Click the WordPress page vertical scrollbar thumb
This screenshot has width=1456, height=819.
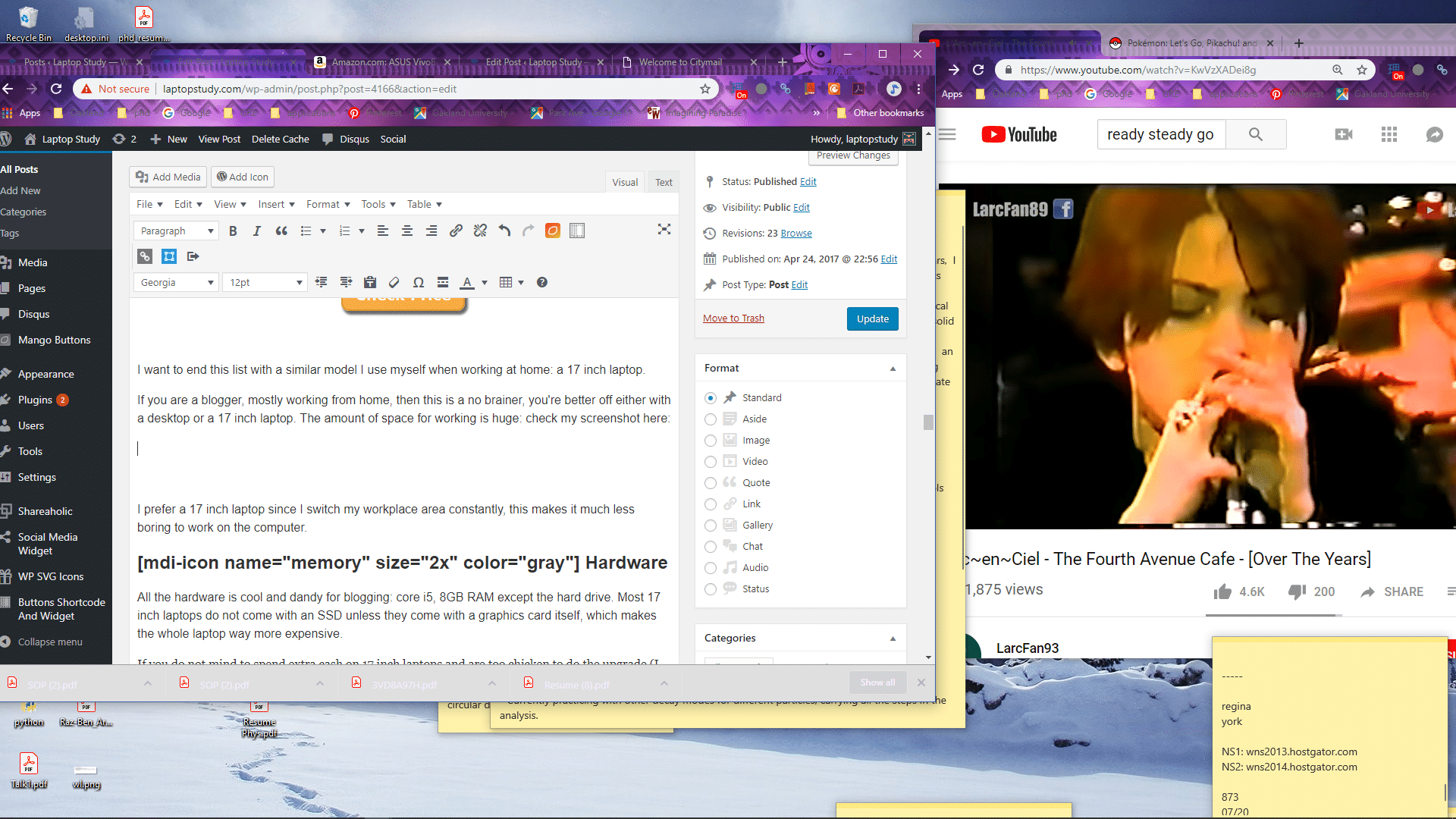coord(928,422)
